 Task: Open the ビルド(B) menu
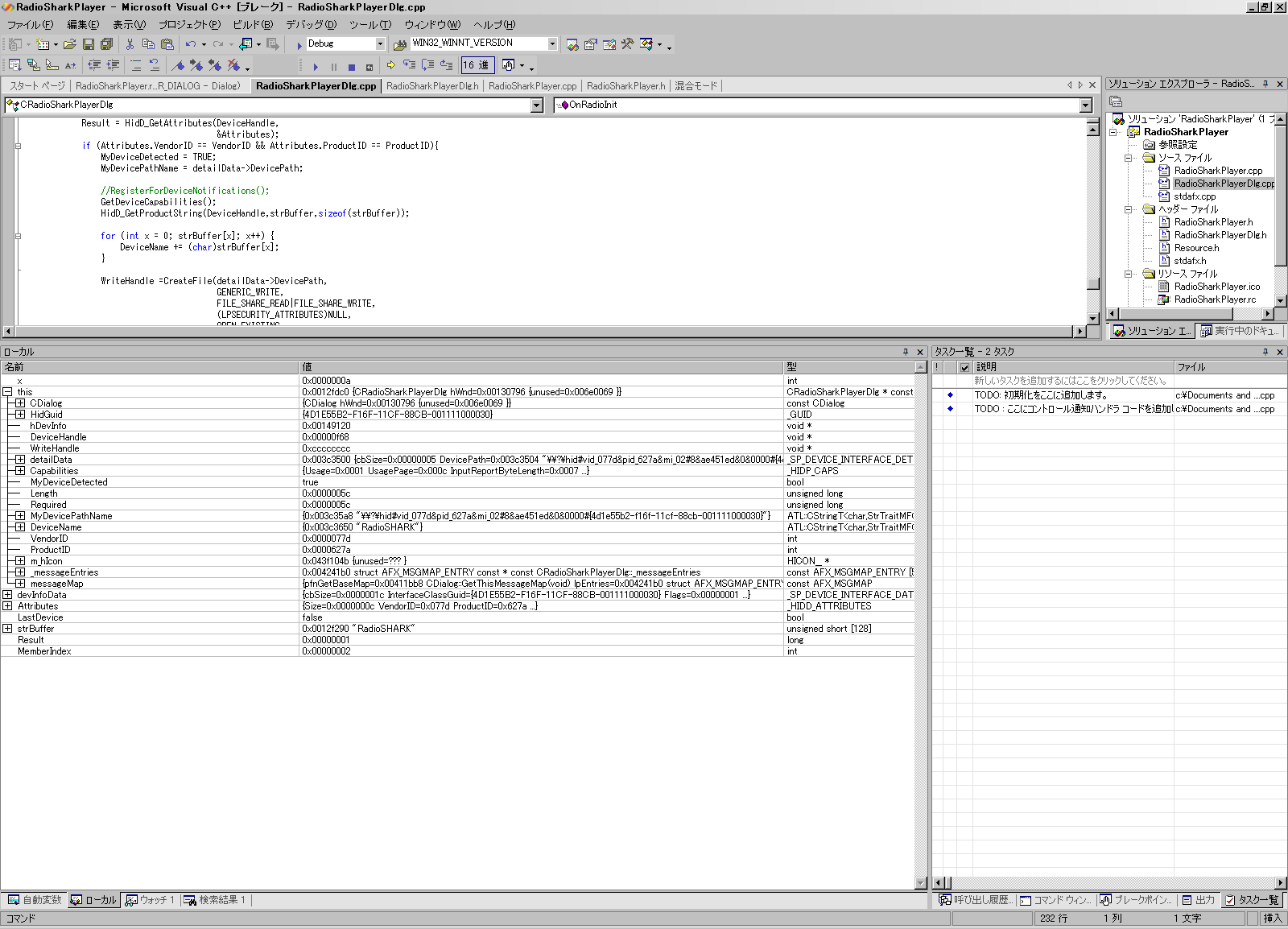253,25
